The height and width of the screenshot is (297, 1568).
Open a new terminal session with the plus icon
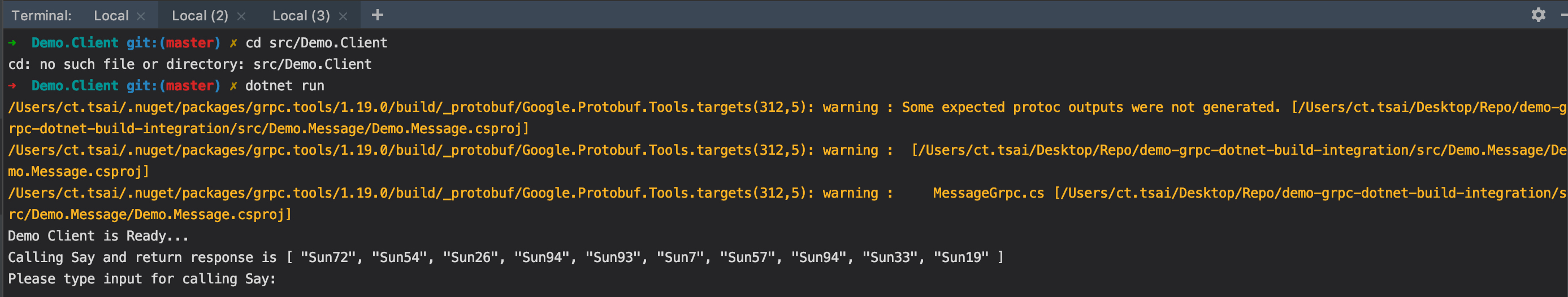point(377,15)
